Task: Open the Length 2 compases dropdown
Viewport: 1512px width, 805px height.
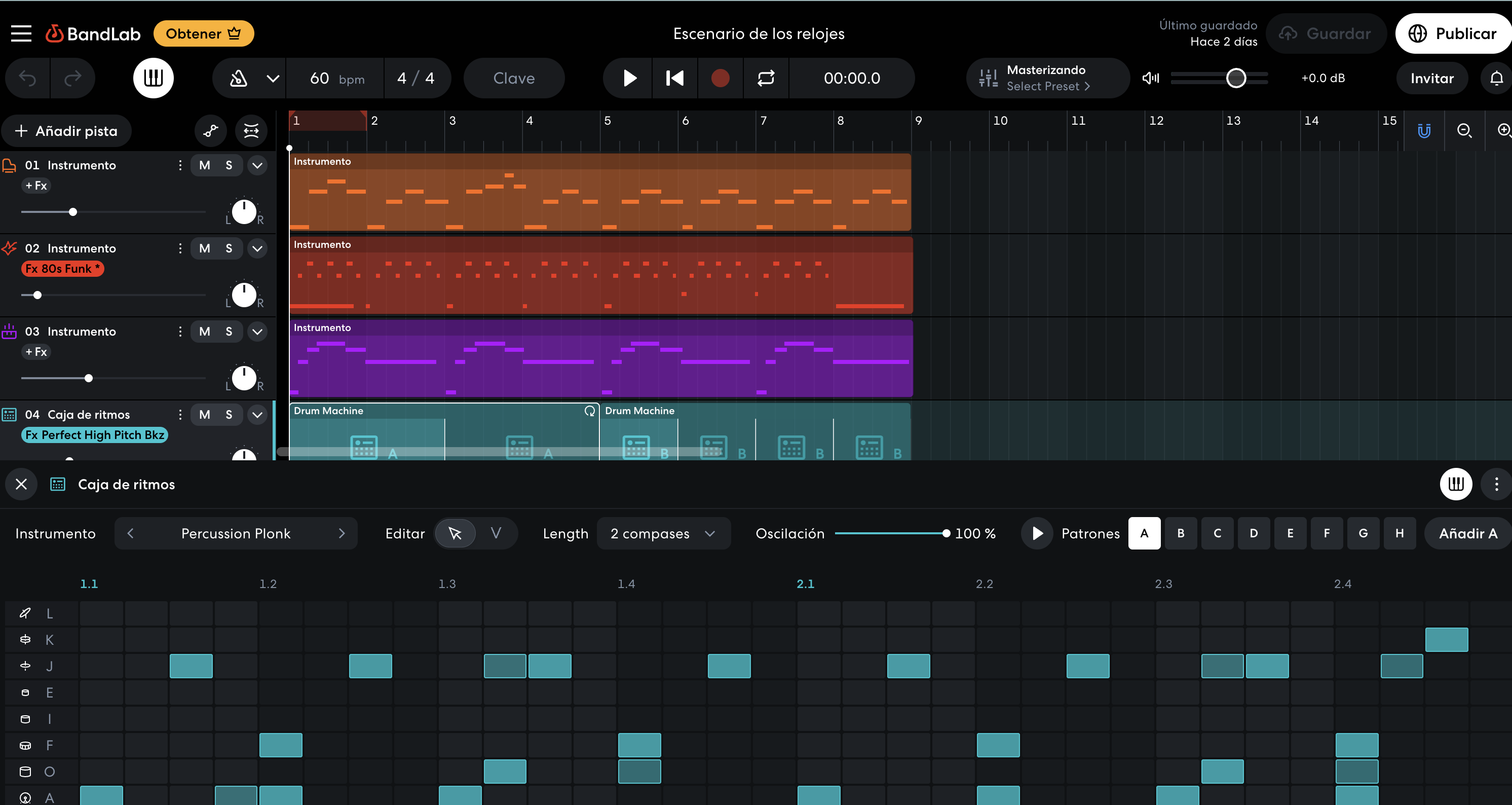Action: [x=663, y=533]
